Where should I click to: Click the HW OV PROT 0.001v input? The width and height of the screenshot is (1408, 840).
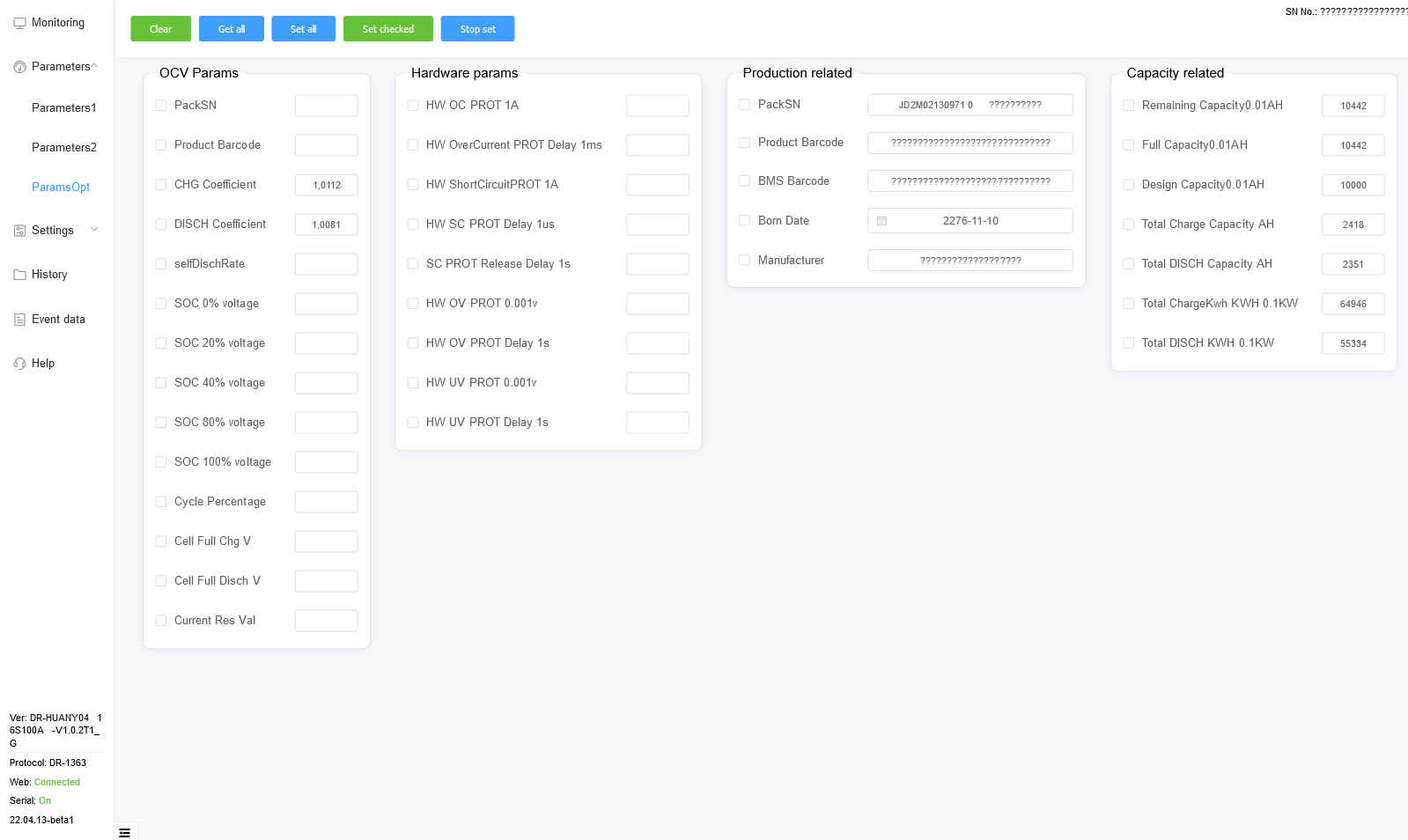[658, 304]
